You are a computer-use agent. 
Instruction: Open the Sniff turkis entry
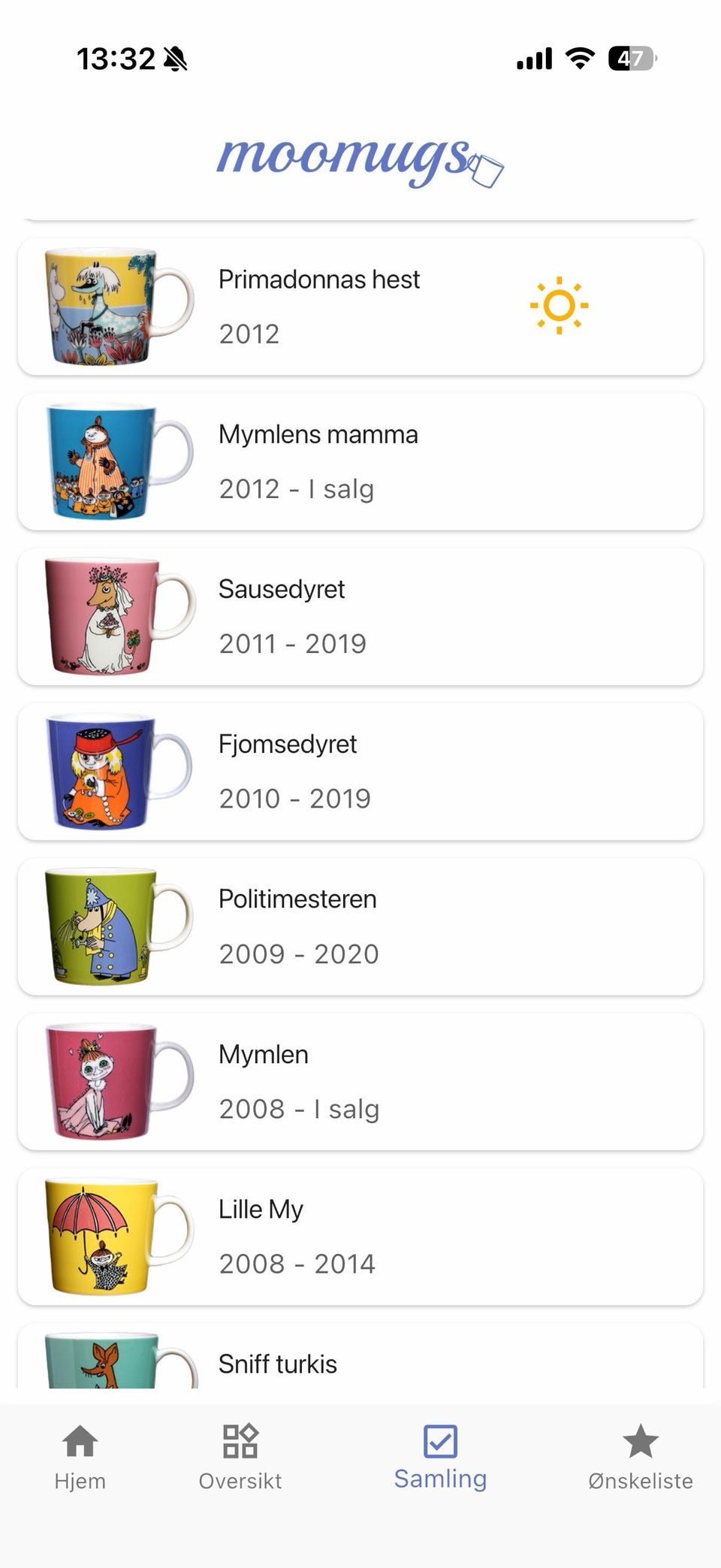coord(360,1356)
